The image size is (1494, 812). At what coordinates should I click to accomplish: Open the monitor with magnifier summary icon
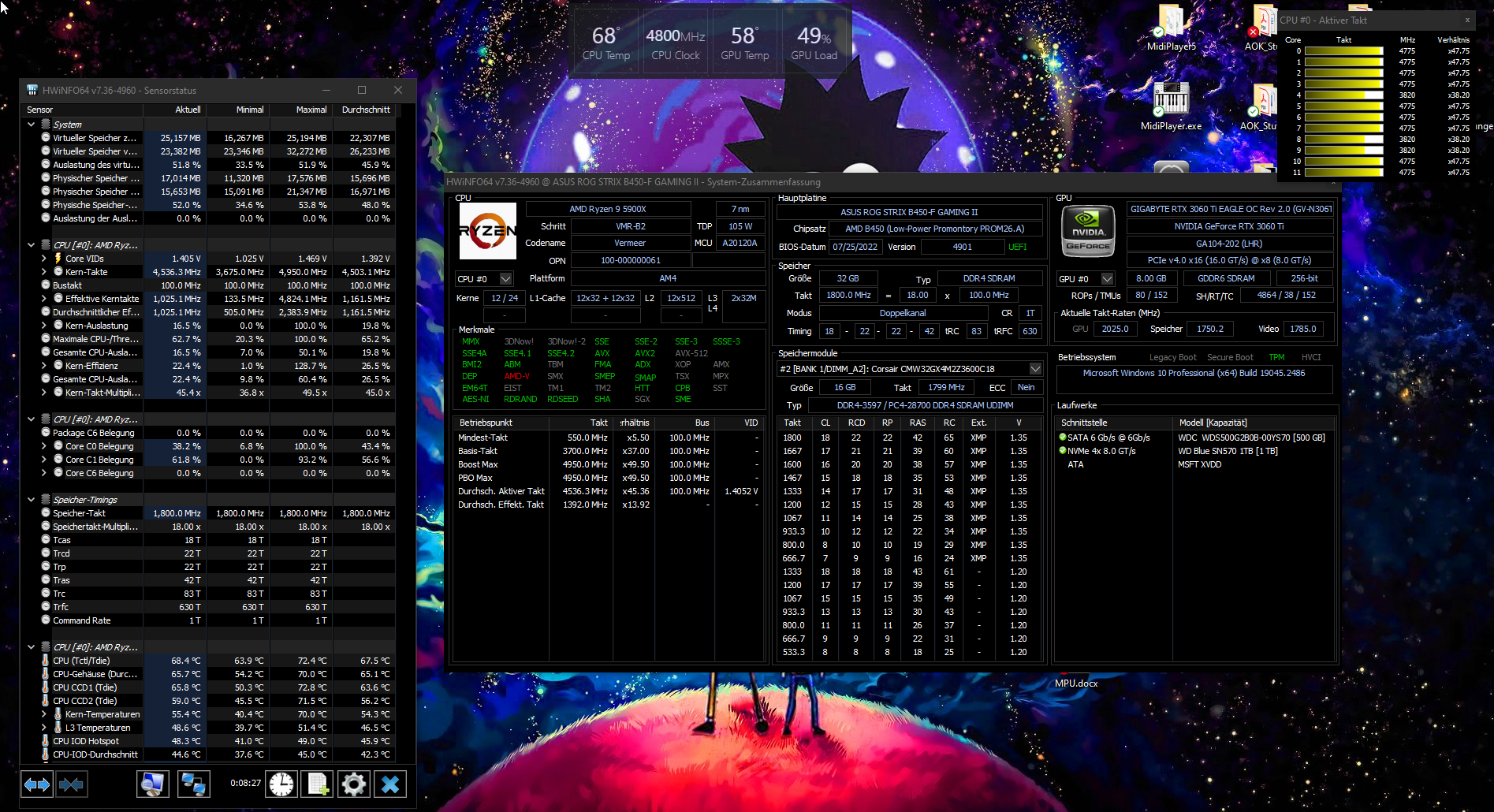152,784
